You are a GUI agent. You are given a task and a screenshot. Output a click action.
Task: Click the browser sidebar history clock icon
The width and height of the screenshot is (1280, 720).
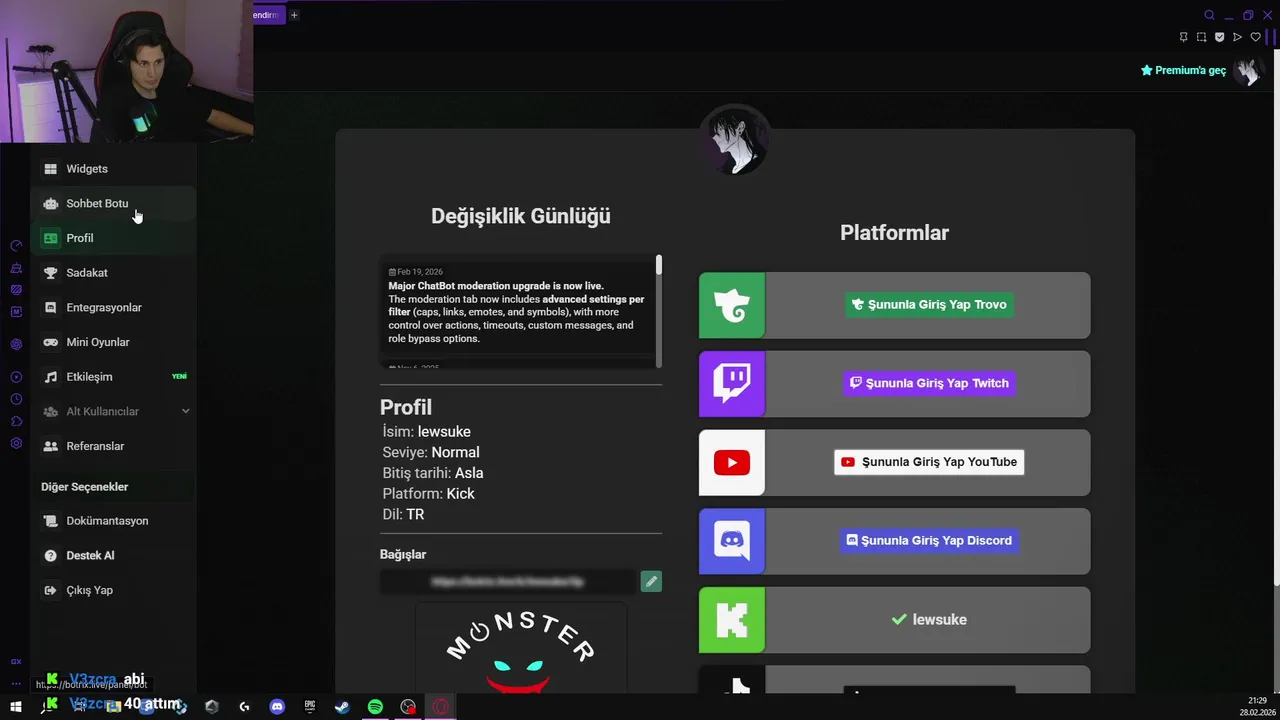tap(16, 399)
